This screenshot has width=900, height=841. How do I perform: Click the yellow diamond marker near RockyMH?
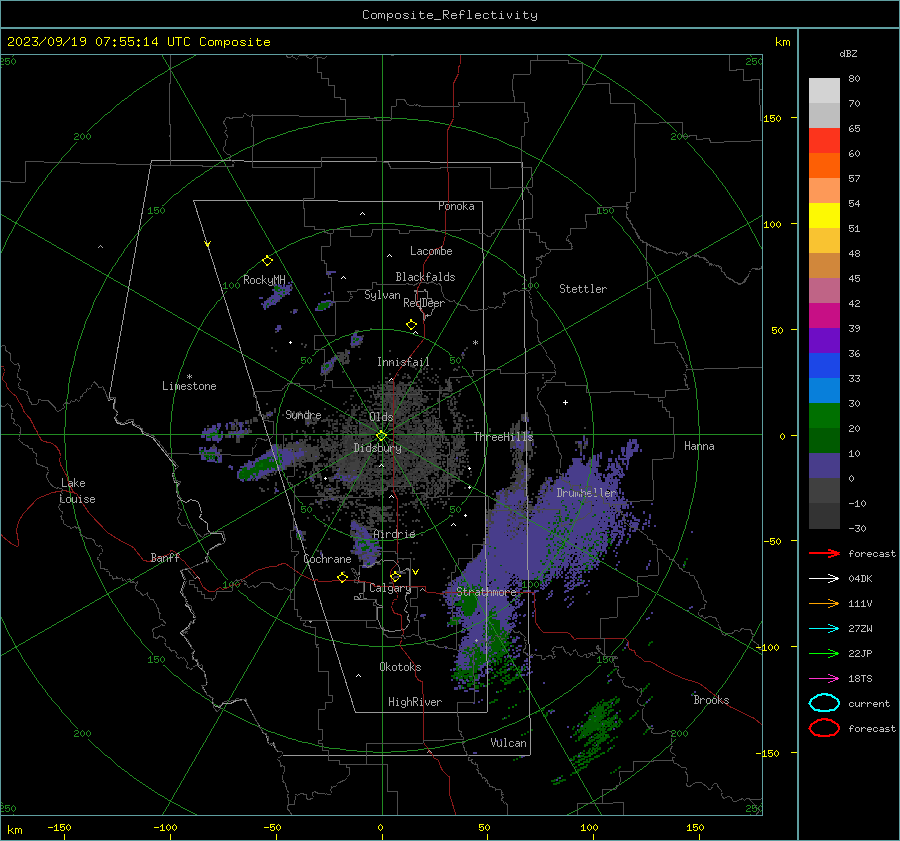coord(267,261)
